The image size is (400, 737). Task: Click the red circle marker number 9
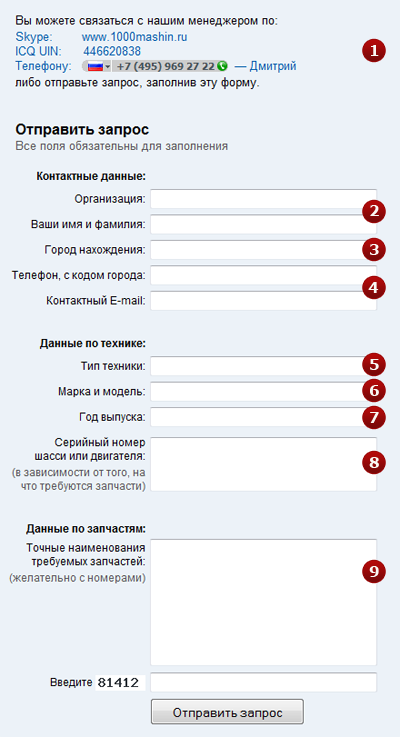click(374, 571)
